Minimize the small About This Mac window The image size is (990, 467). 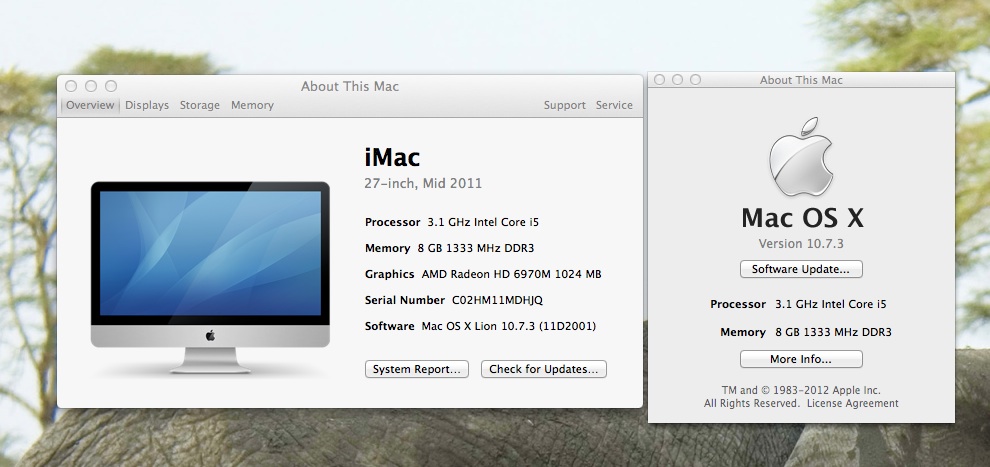click(677, 80)
